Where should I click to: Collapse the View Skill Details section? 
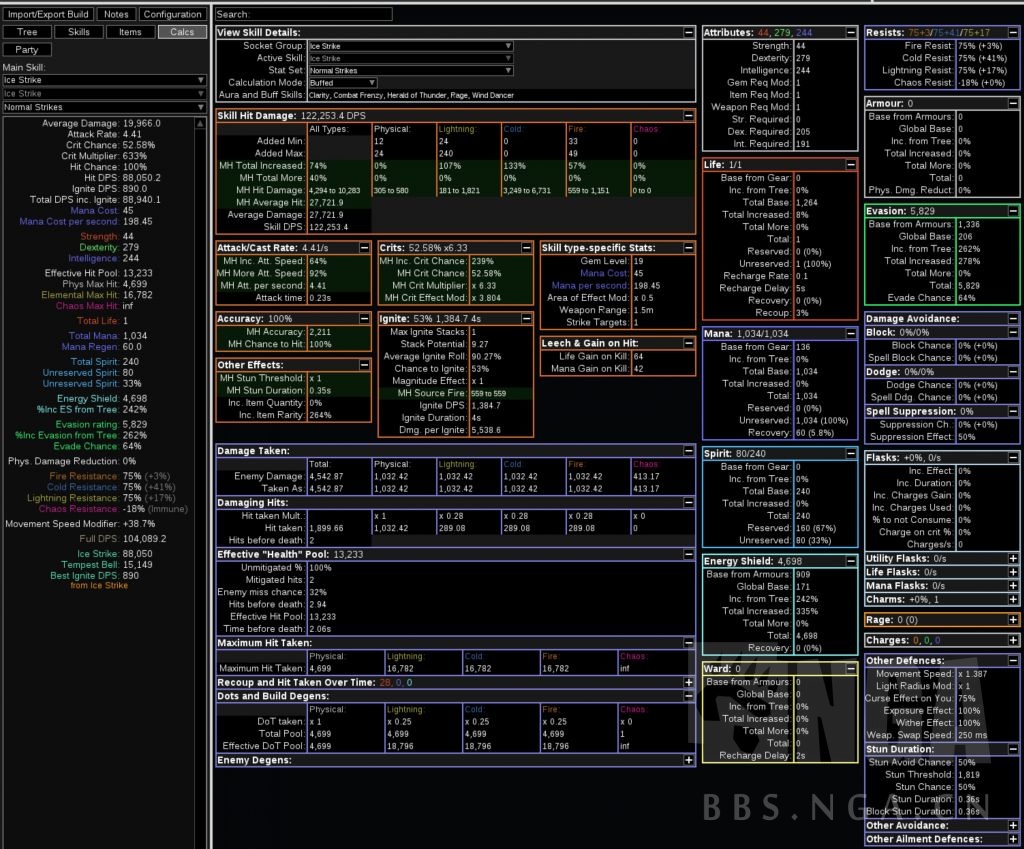click(689, 33)
